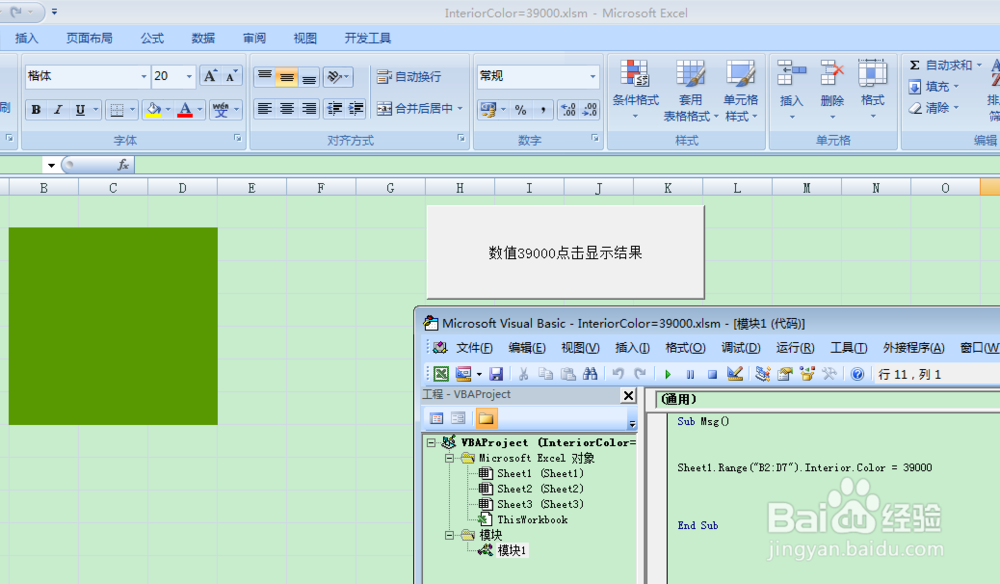Screen dimensions: 1000x584
Task: Decrease font size with the small A icon
Action: pos(232,77)
